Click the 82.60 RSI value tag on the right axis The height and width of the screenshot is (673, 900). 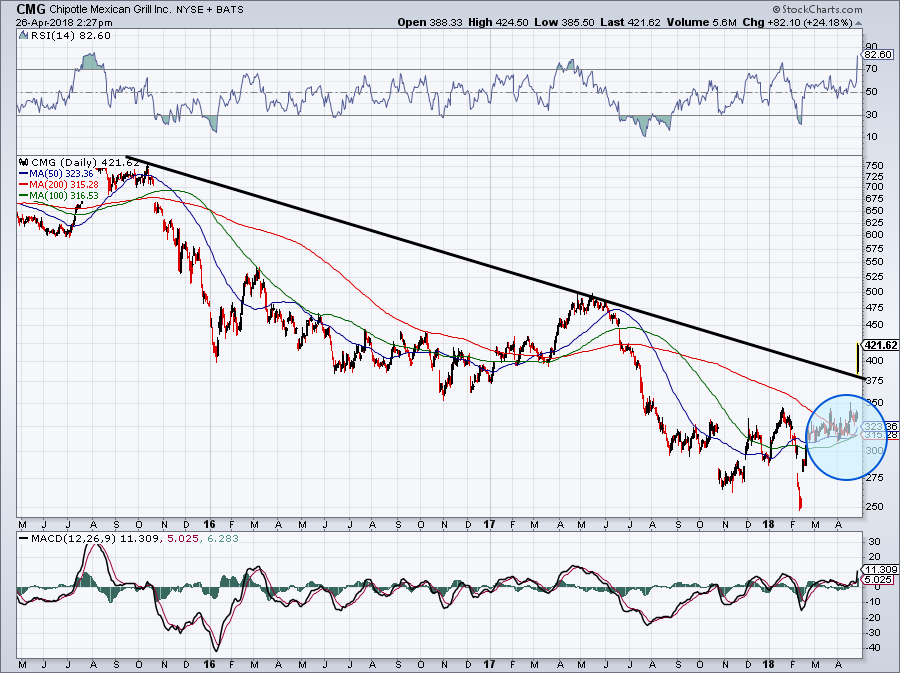pyautogui.click(x=878, y=55)
